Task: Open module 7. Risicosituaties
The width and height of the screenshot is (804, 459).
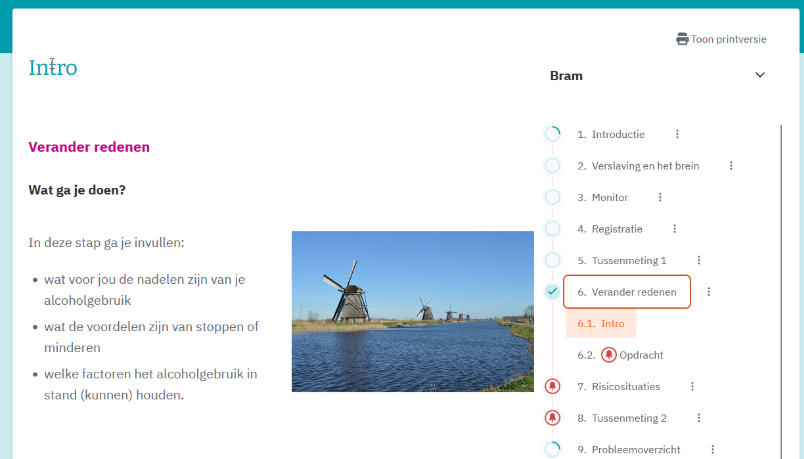Action: tap(618, 387)
